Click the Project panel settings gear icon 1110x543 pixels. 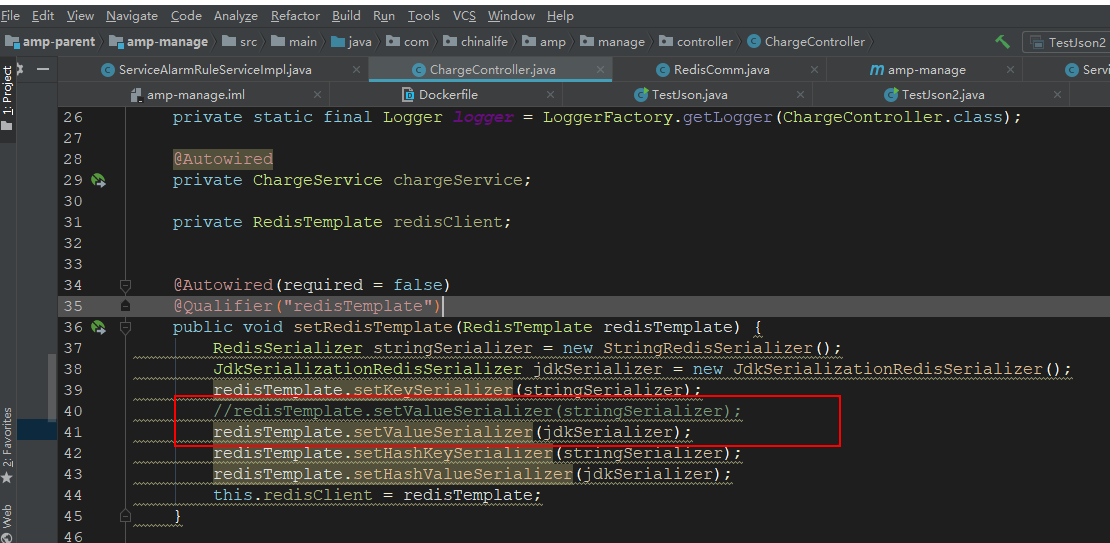click(x=21, y=69)
